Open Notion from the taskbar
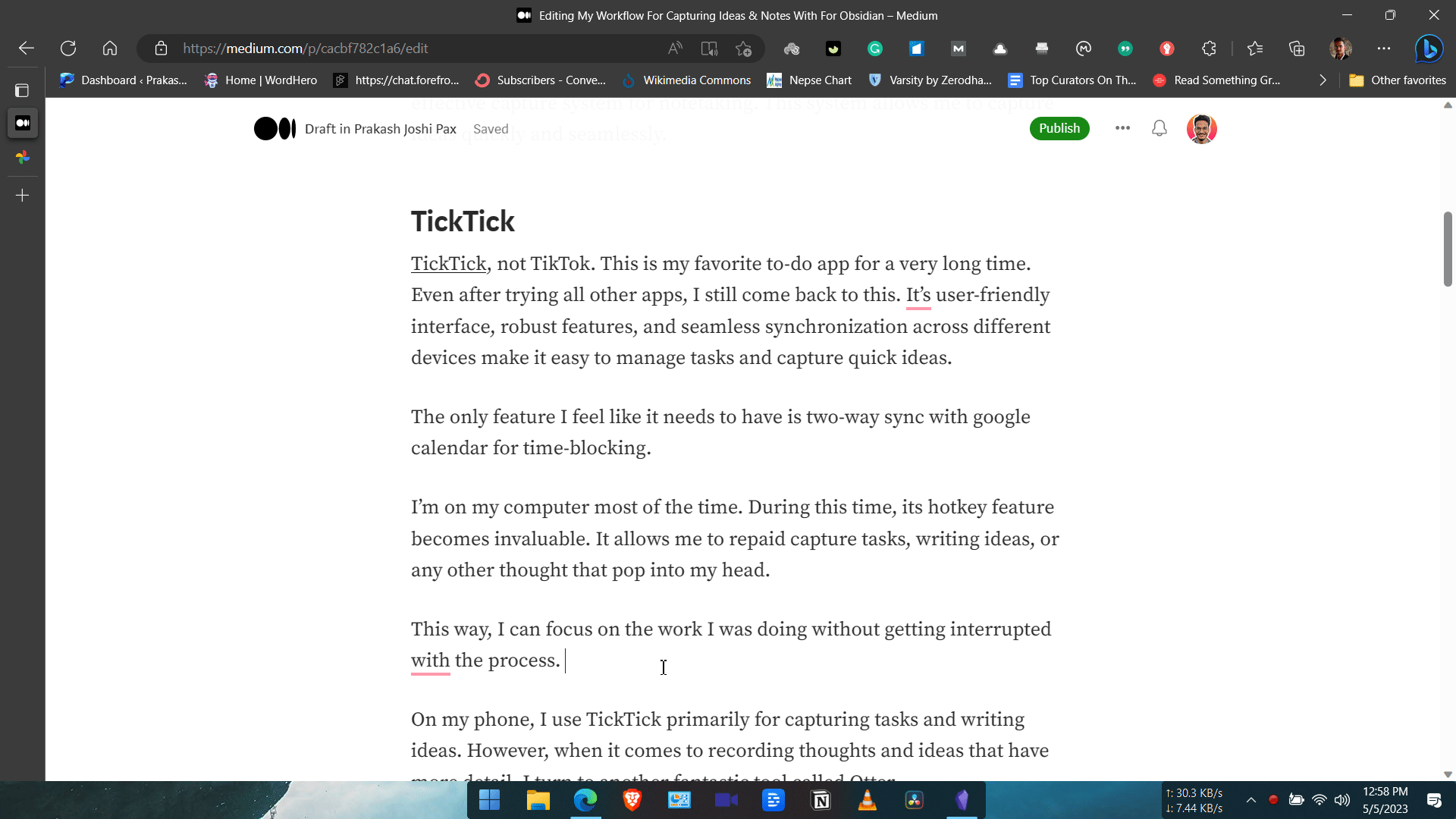Screen dimensions: 1456x819 (821, 800)
